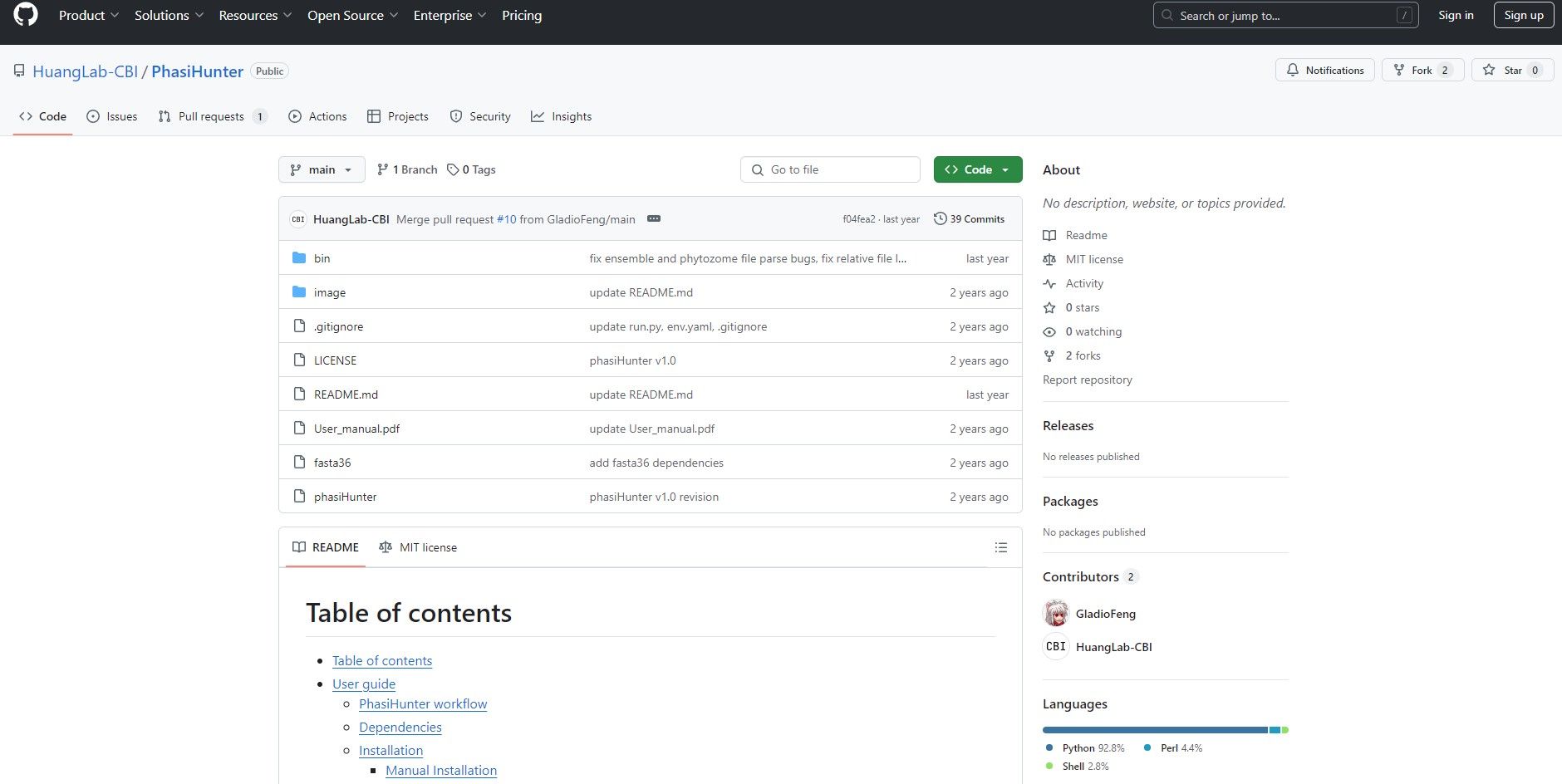Select the Code repository tab
This screenshot has width=1562, height=784.
click(42, 116)
